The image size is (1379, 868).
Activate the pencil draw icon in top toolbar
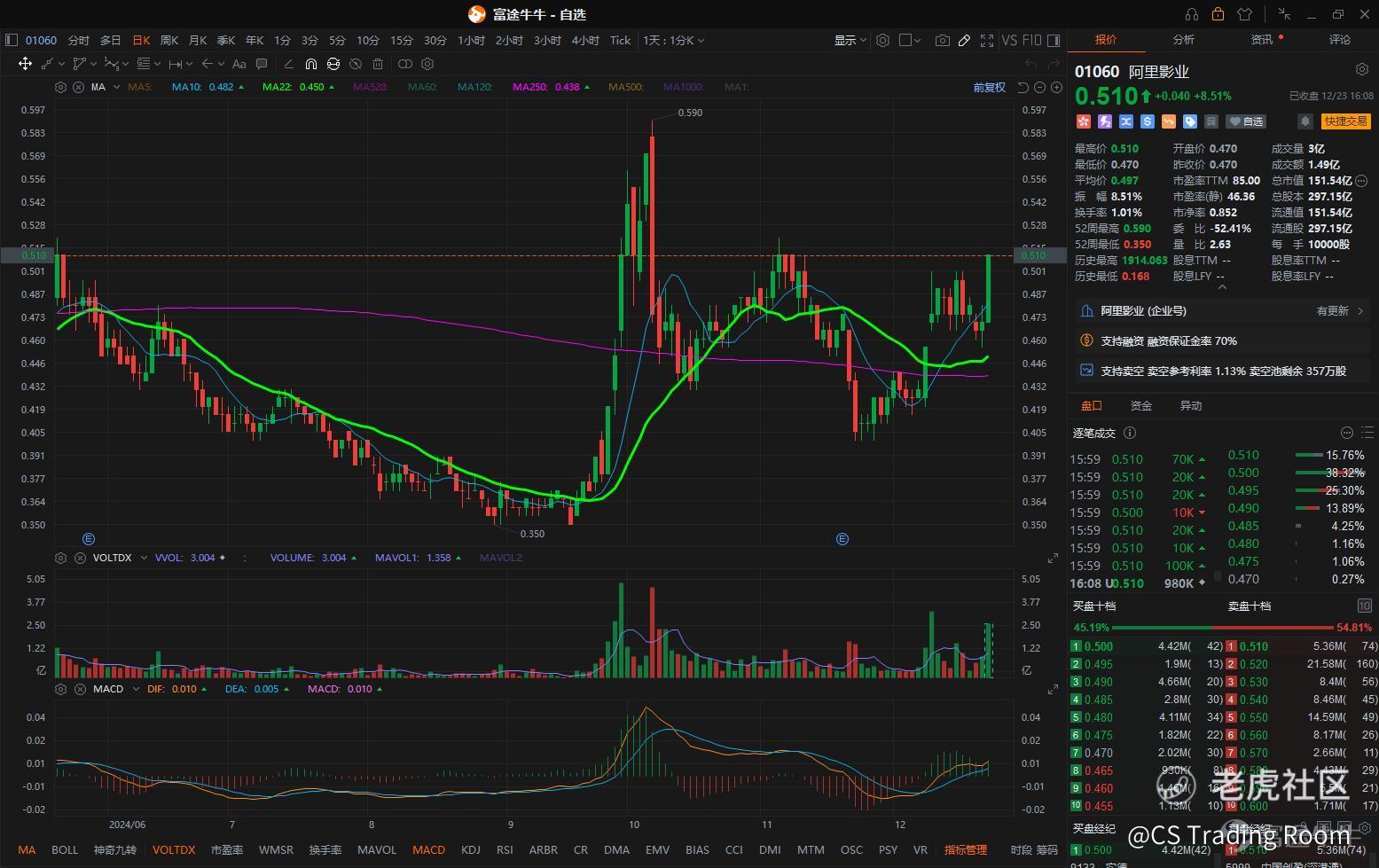pos(964,40)
